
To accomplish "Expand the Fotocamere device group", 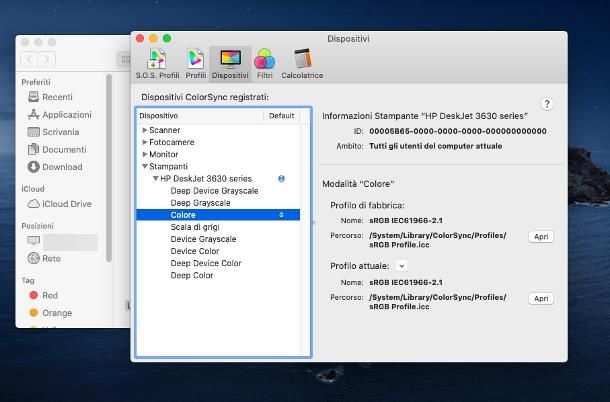I will (x=145, y=142).
